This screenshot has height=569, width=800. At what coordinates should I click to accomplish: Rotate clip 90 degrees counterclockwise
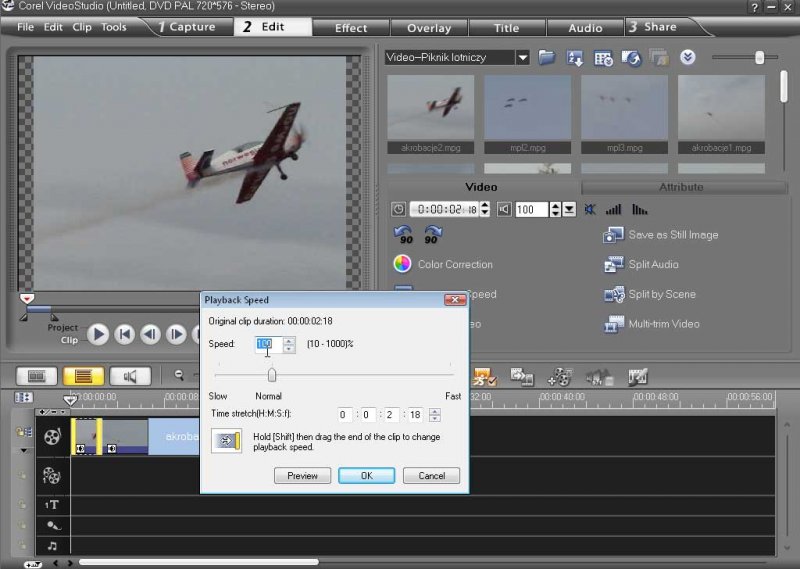[x=404, y=234]
